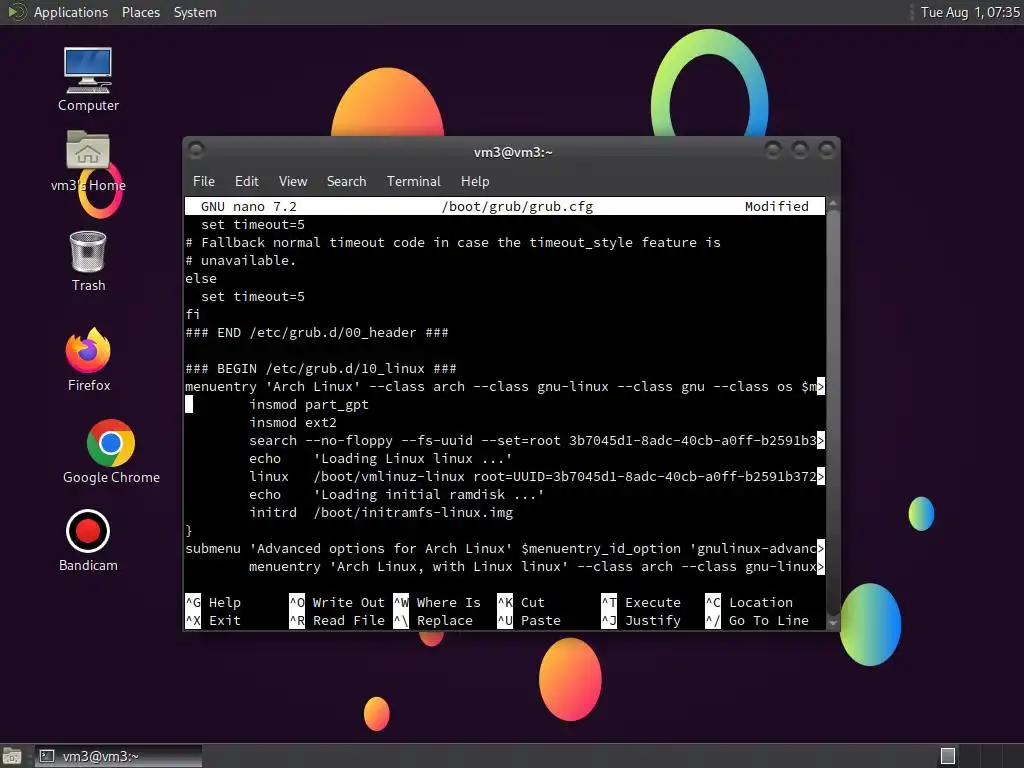
Task: Open the Applications menu
Action: (x=71, y=12)
